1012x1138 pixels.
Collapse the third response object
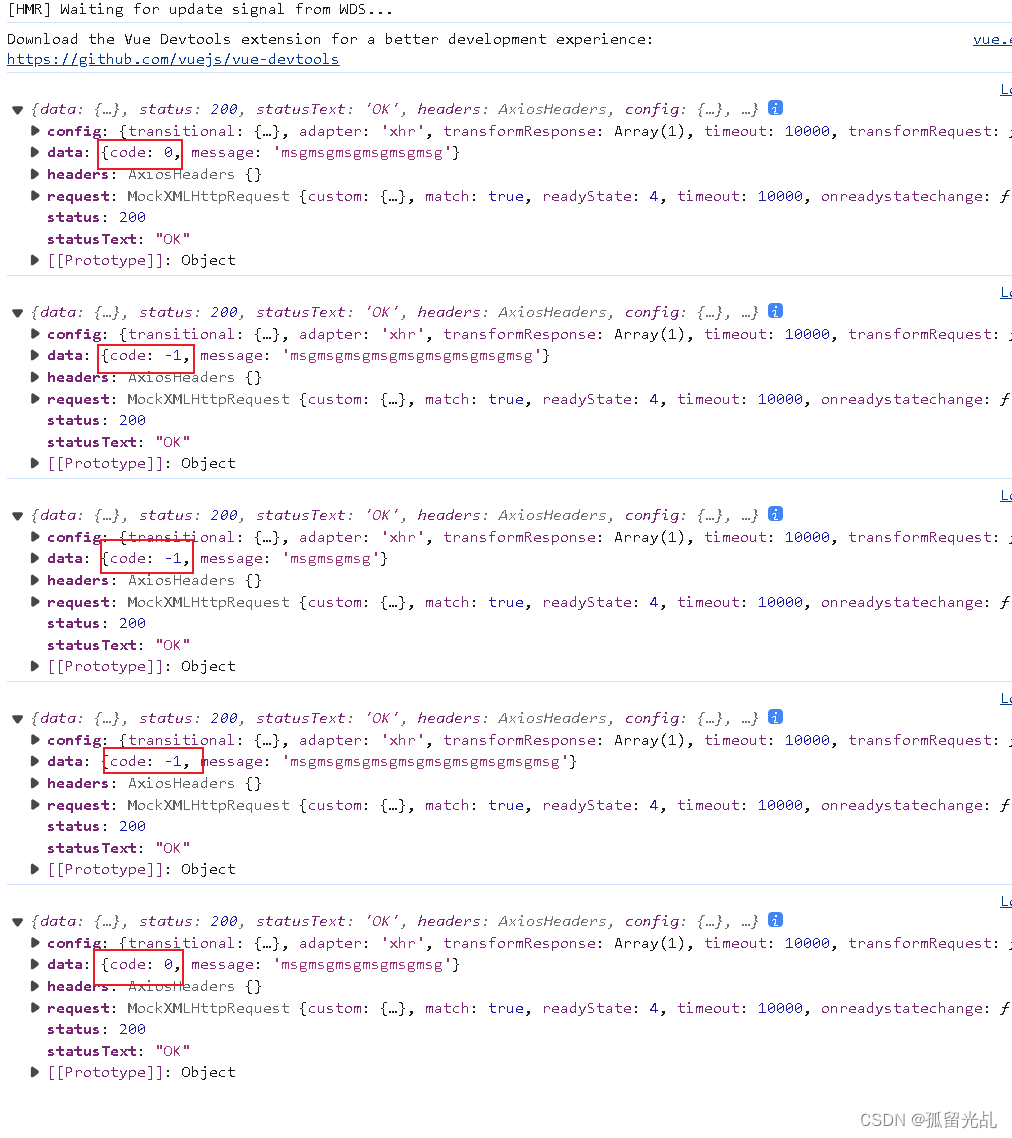(x=17, y=514)
